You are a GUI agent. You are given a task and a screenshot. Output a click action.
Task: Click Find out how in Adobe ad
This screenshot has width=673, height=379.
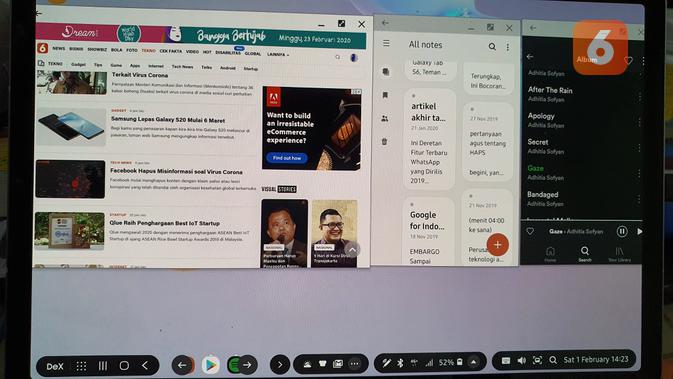(x=287, y=158)
